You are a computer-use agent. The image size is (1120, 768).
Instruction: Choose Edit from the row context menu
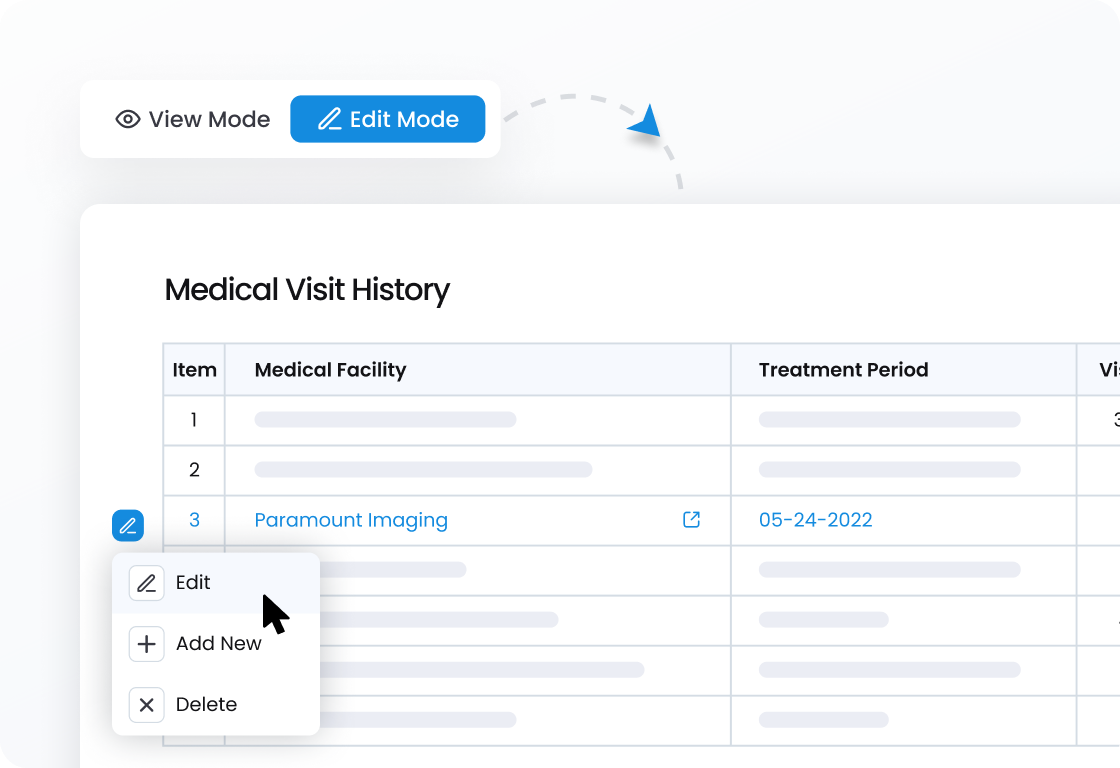point(194,583)
